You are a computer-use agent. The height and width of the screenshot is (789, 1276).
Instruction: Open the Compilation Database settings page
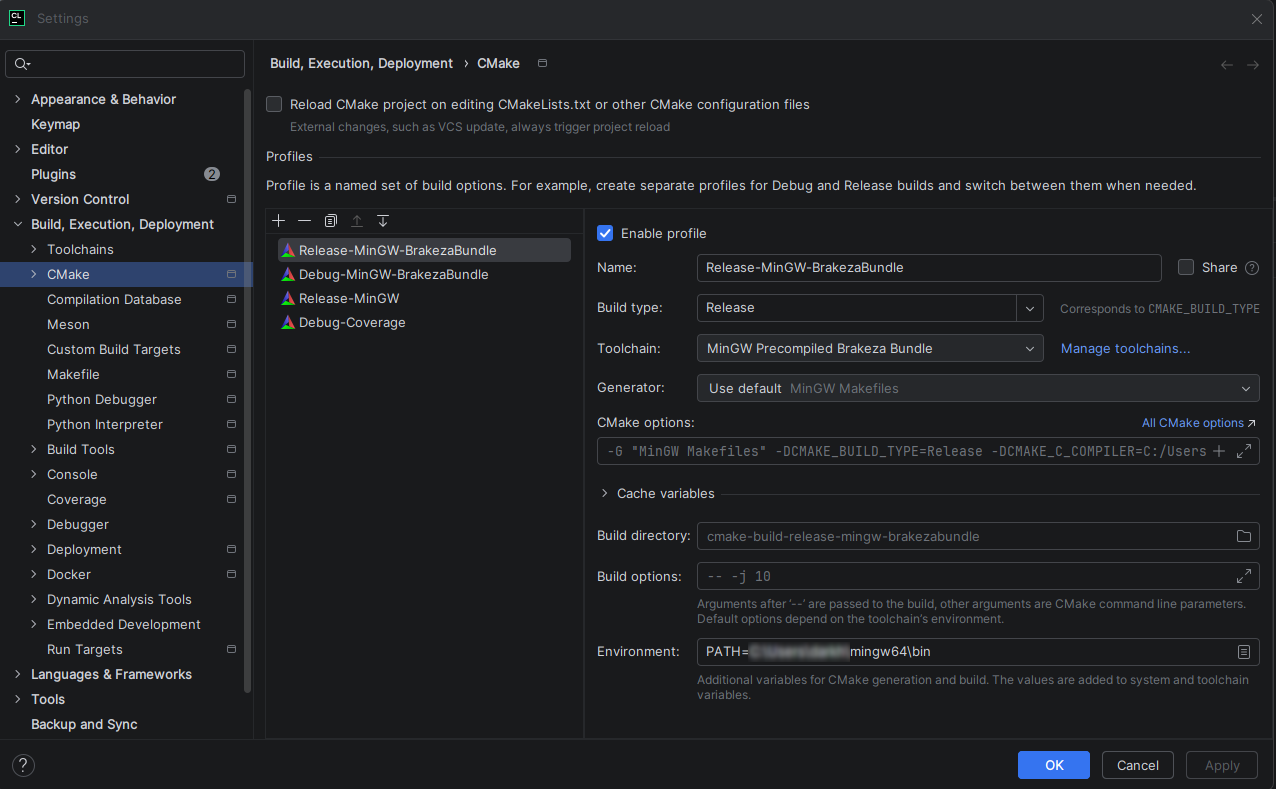pos(114,299)
